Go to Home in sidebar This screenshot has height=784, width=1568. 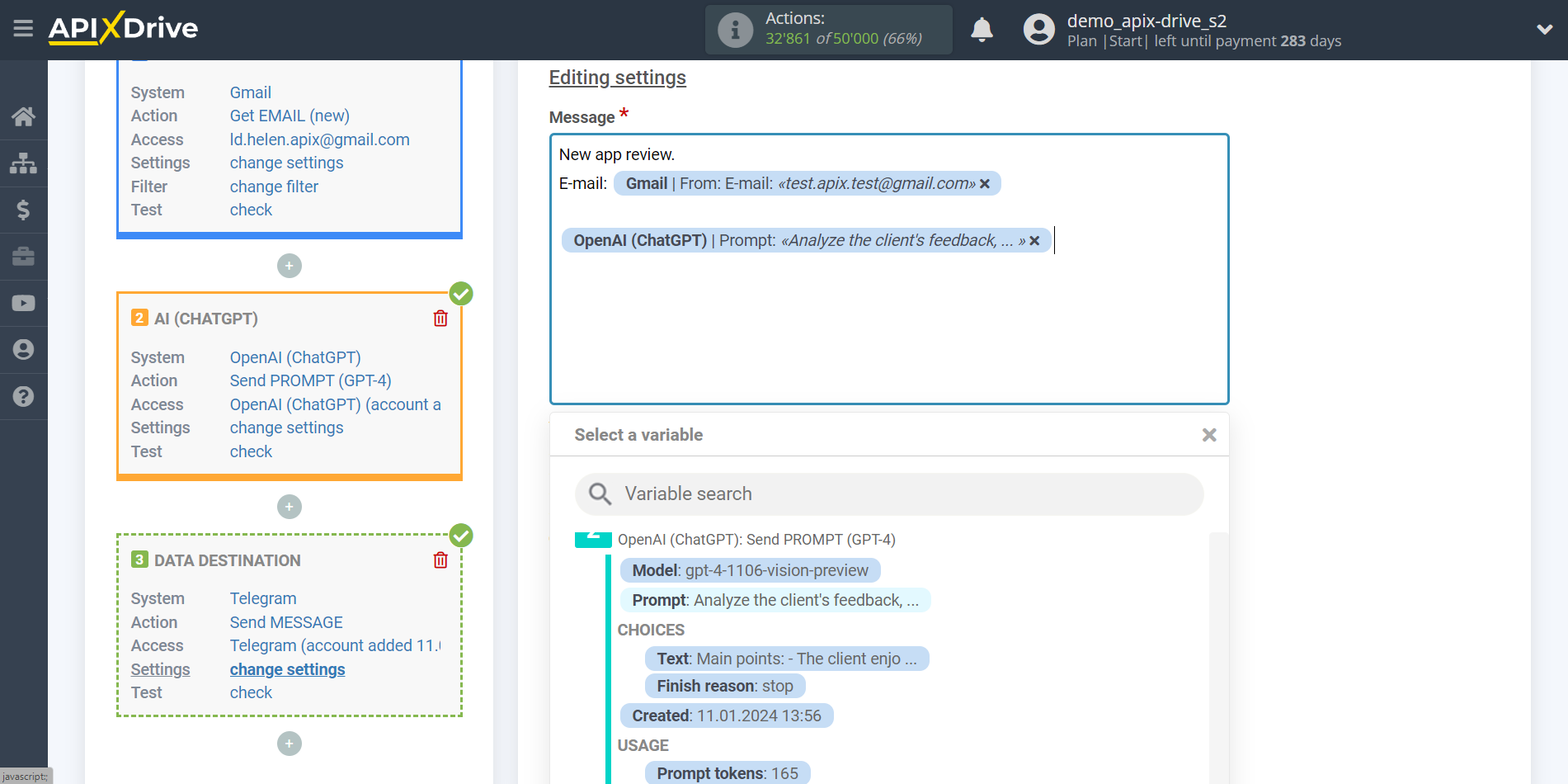pyautogui.click(x=23, y=116)
